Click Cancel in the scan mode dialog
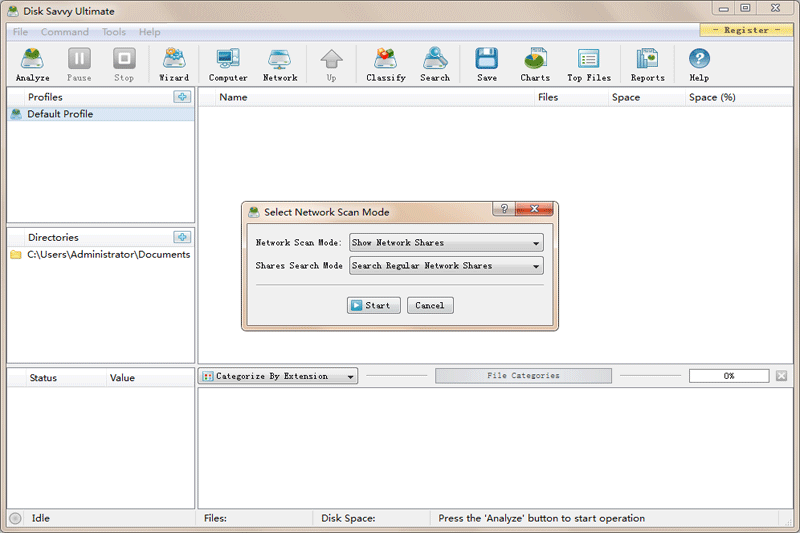 click(430, 305)
